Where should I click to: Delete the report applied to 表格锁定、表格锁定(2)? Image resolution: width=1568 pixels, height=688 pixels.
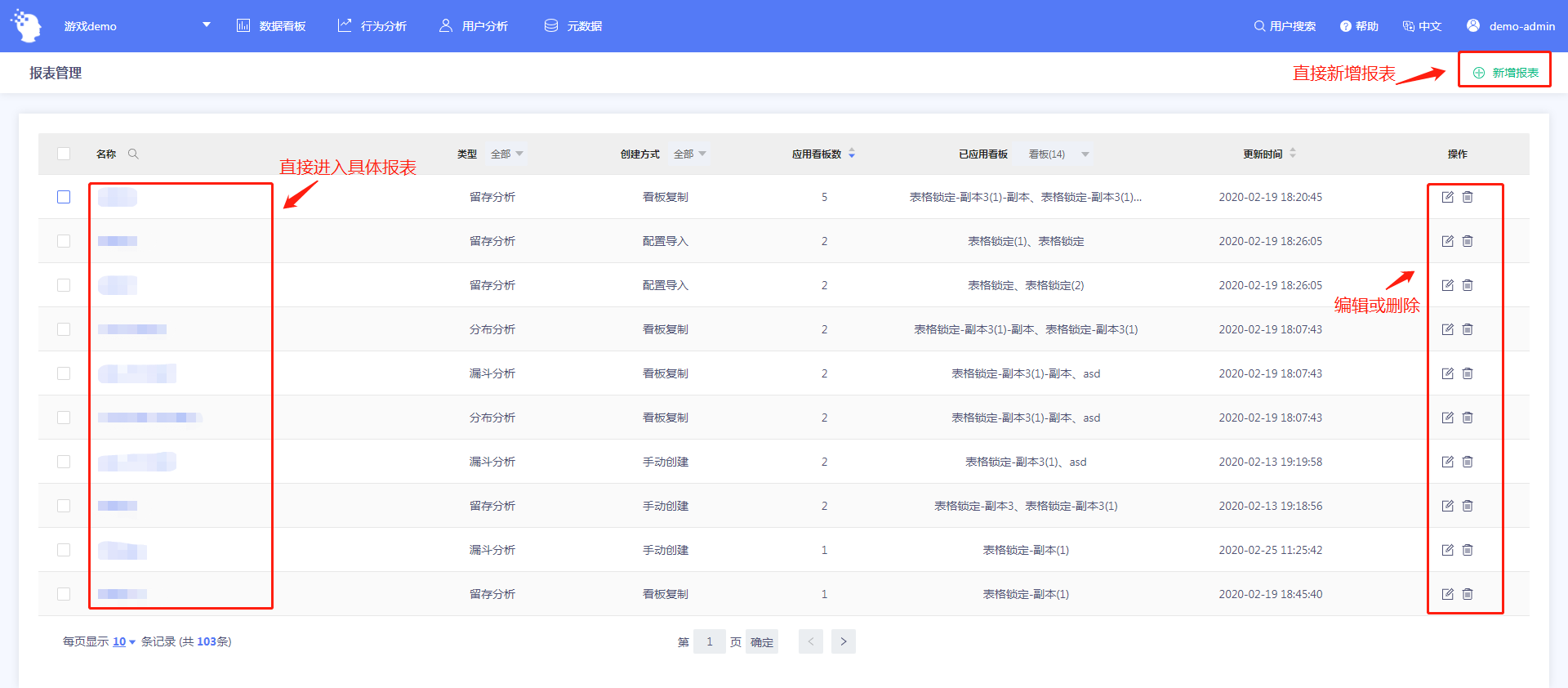(x=1468, y=285)
